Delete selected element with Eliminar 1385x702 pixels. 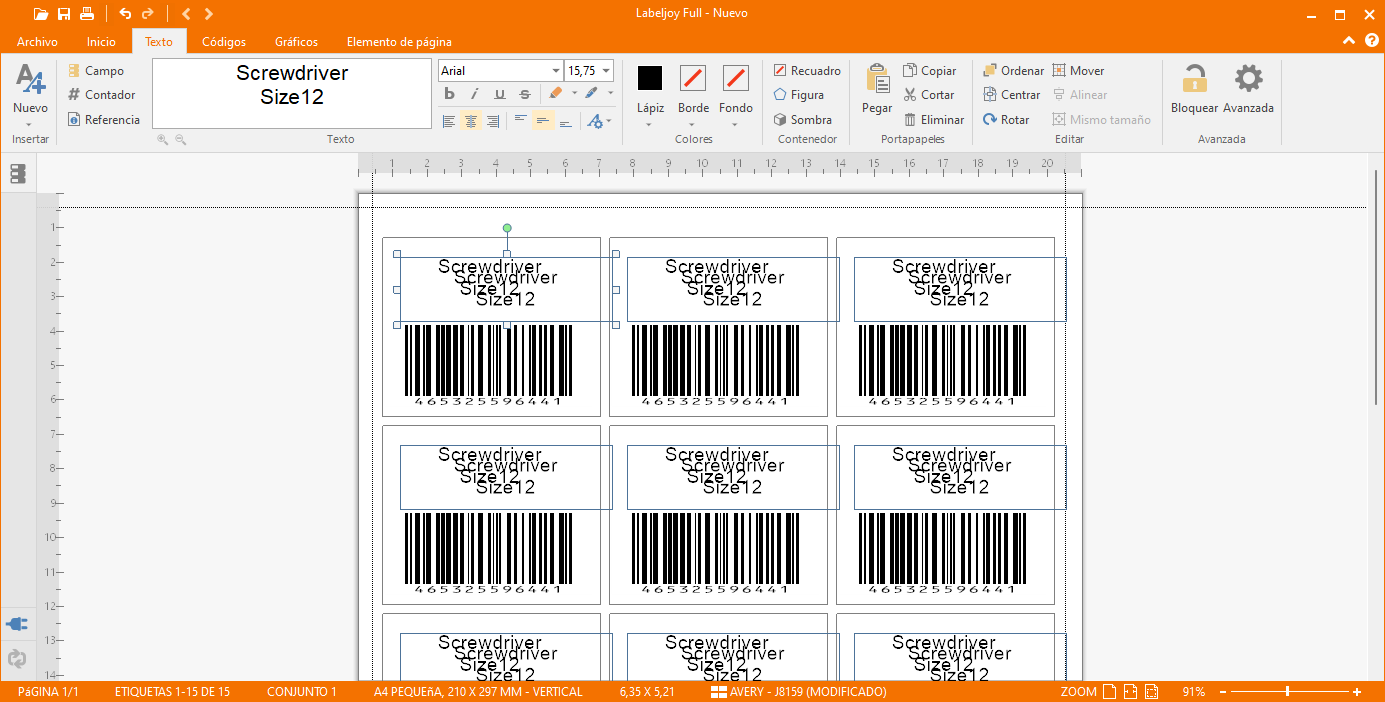934,119
